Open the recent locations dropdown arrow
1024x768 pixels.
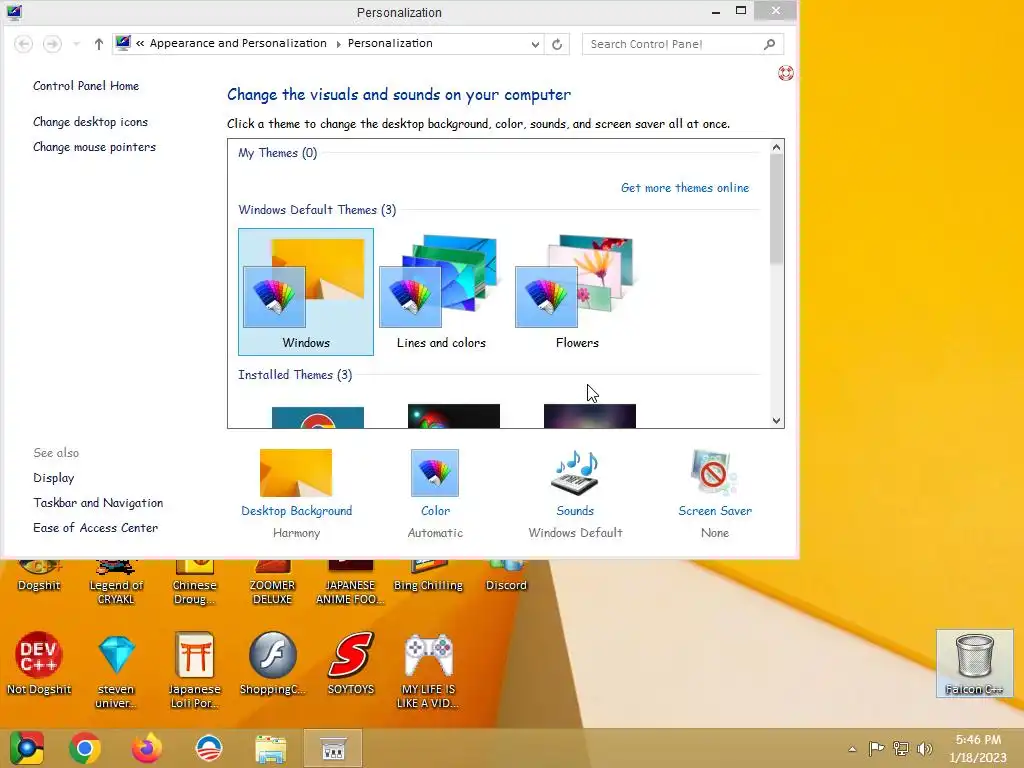point(76,44)
